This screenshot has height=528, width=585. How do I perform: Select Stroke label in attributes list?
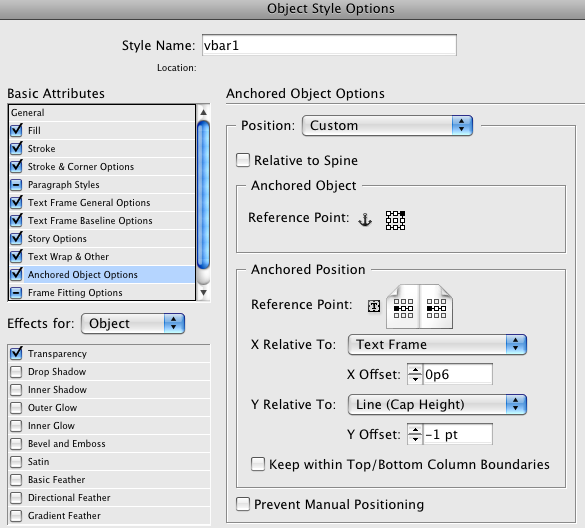pos(41,149)
